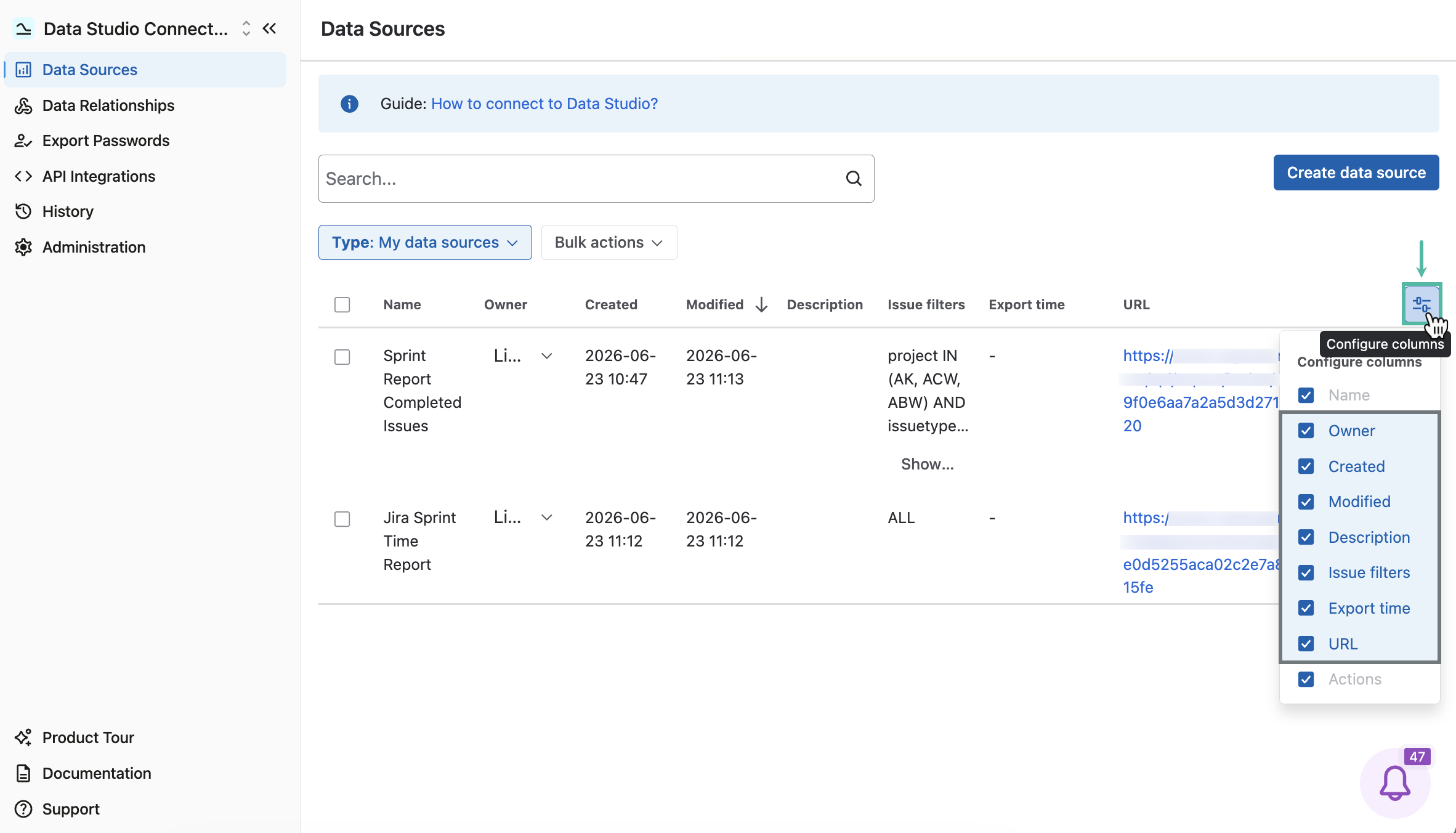Viewport: 1456px width, 833px height.
Task: Click the Export Passwords user icon
Action: click(23, 140)
